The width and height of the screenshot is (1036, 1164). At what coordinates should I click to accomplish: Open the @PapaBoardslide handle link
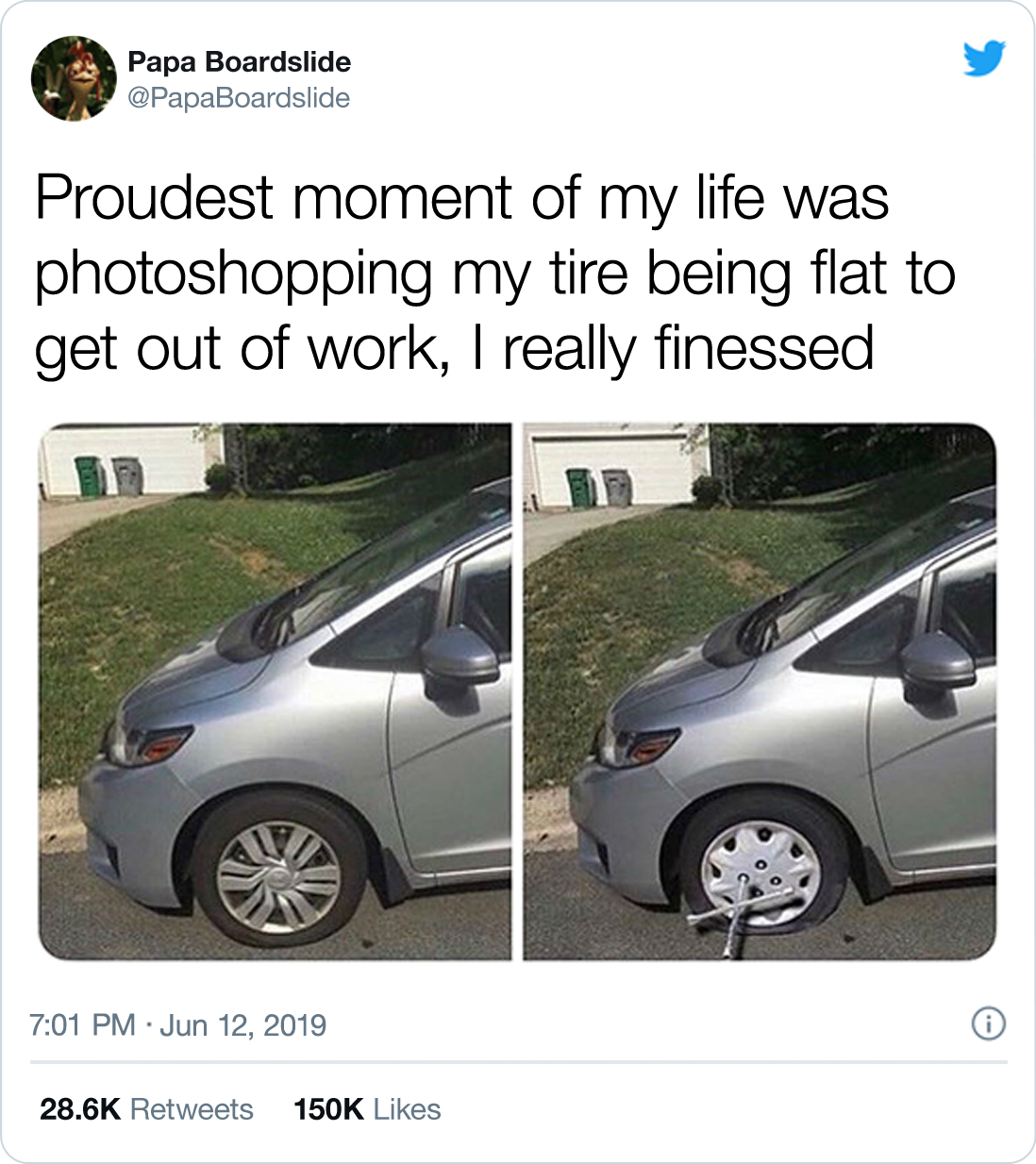(x=238, y=98)
